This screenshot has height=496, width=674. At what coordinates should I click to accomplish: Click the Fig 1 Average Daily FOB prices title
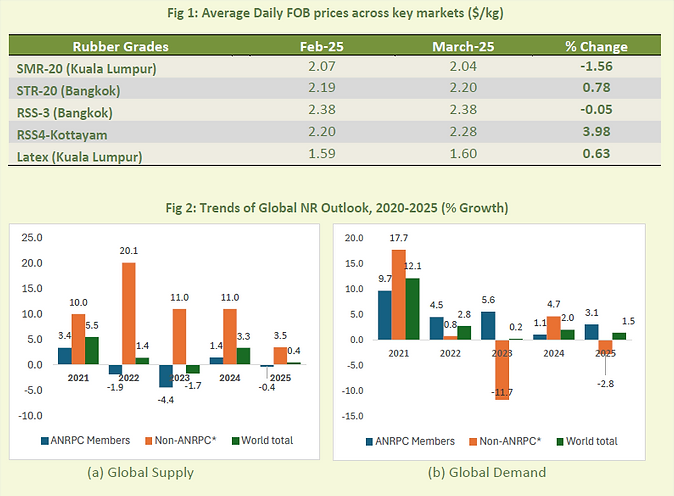(335, 13)
